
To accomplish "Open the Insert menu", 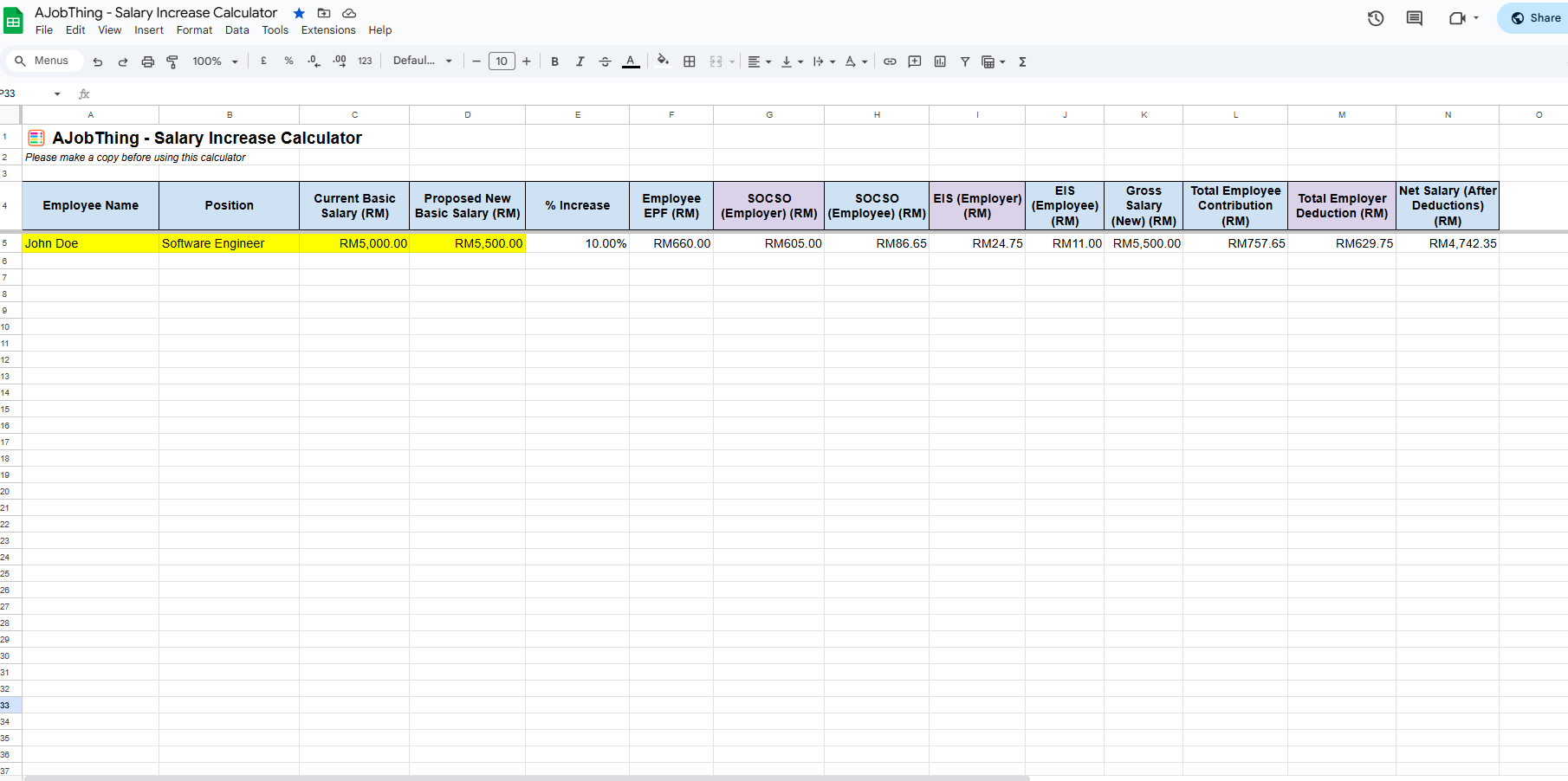I will point(149,30).
